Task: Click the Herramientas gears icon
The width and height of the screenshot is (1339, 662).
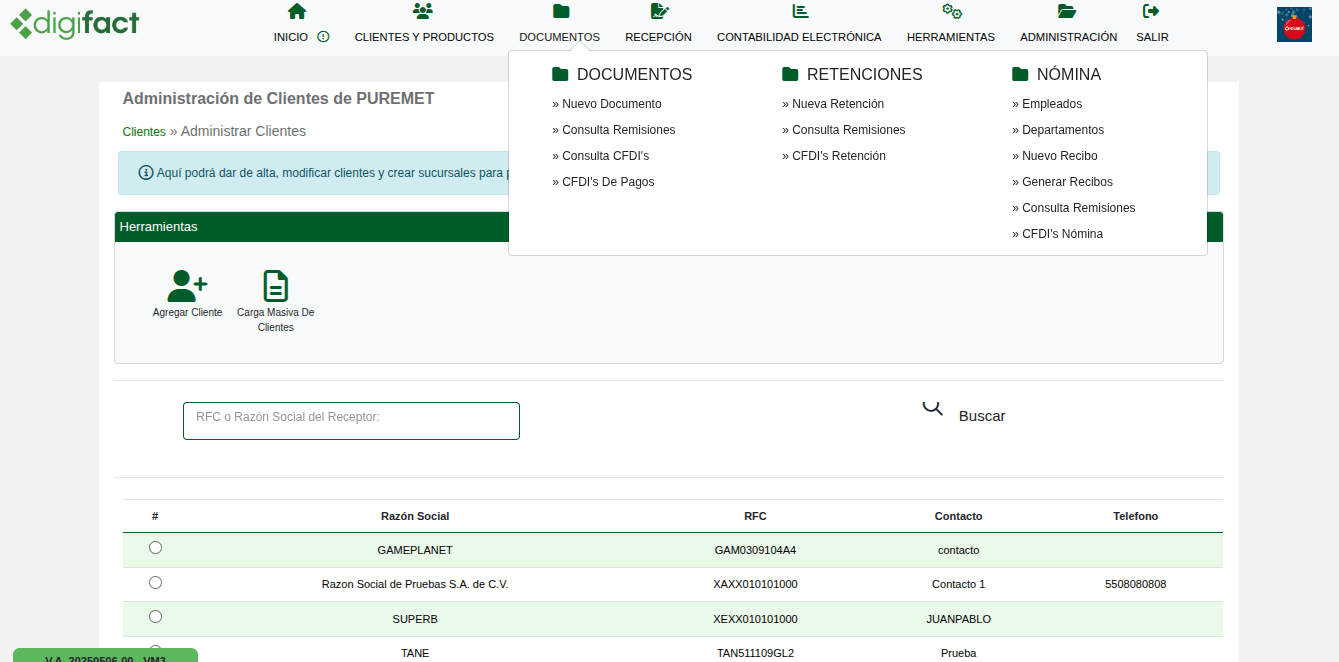Action: click(x=952, y=11)
